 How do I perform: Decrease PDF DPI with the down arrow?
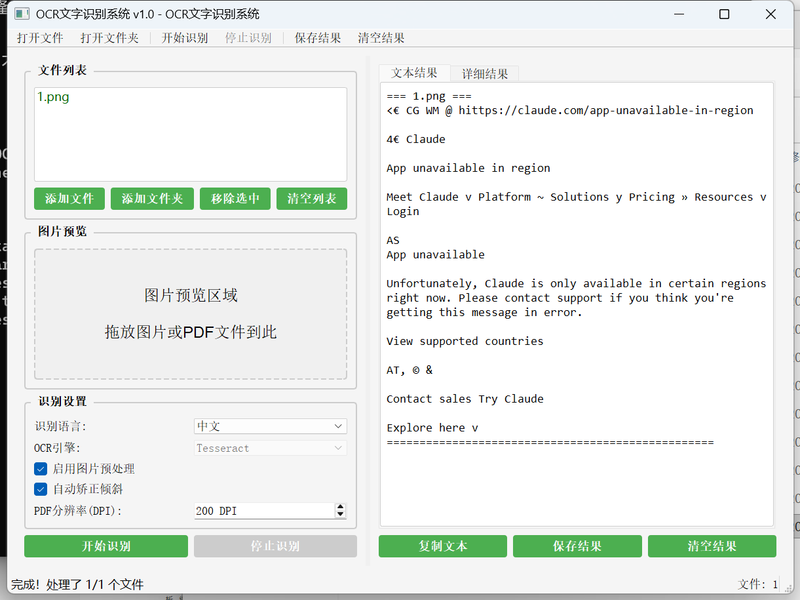click(340, 515)
